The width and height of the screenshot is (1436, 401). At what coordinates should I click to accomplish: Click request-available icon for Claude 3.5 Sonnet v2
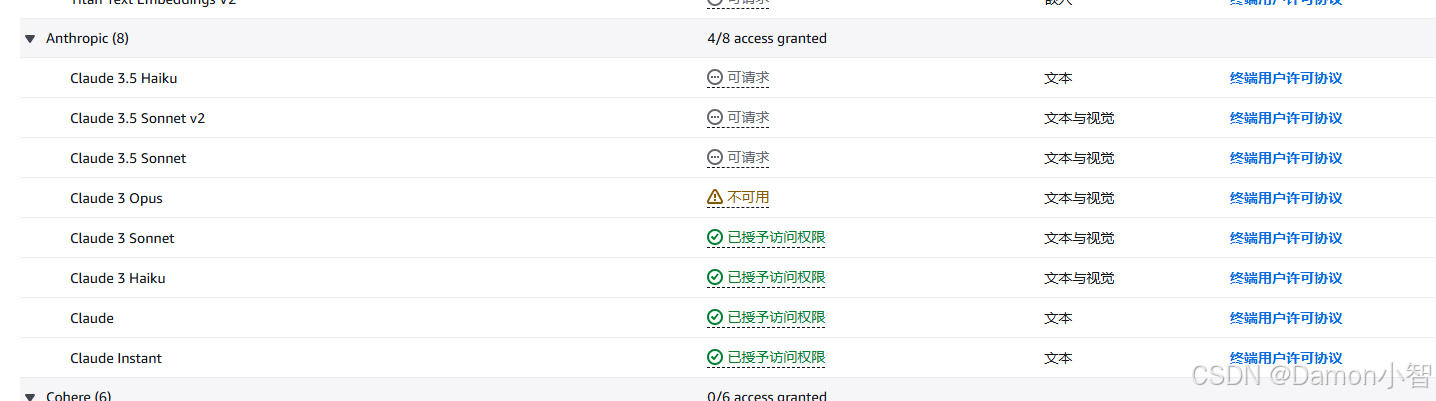click(x=714, y=117)
